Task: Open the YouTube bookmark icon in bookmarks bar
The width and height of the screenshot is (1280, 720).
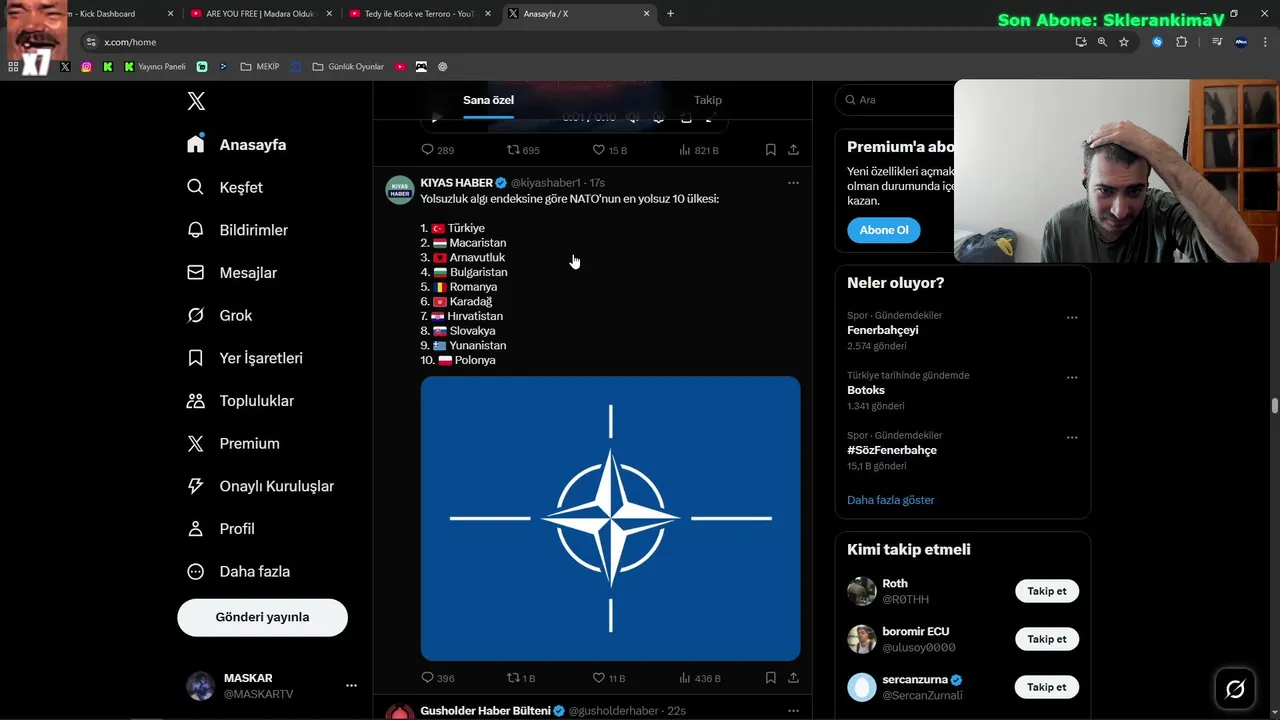Action: click(400, 67)
